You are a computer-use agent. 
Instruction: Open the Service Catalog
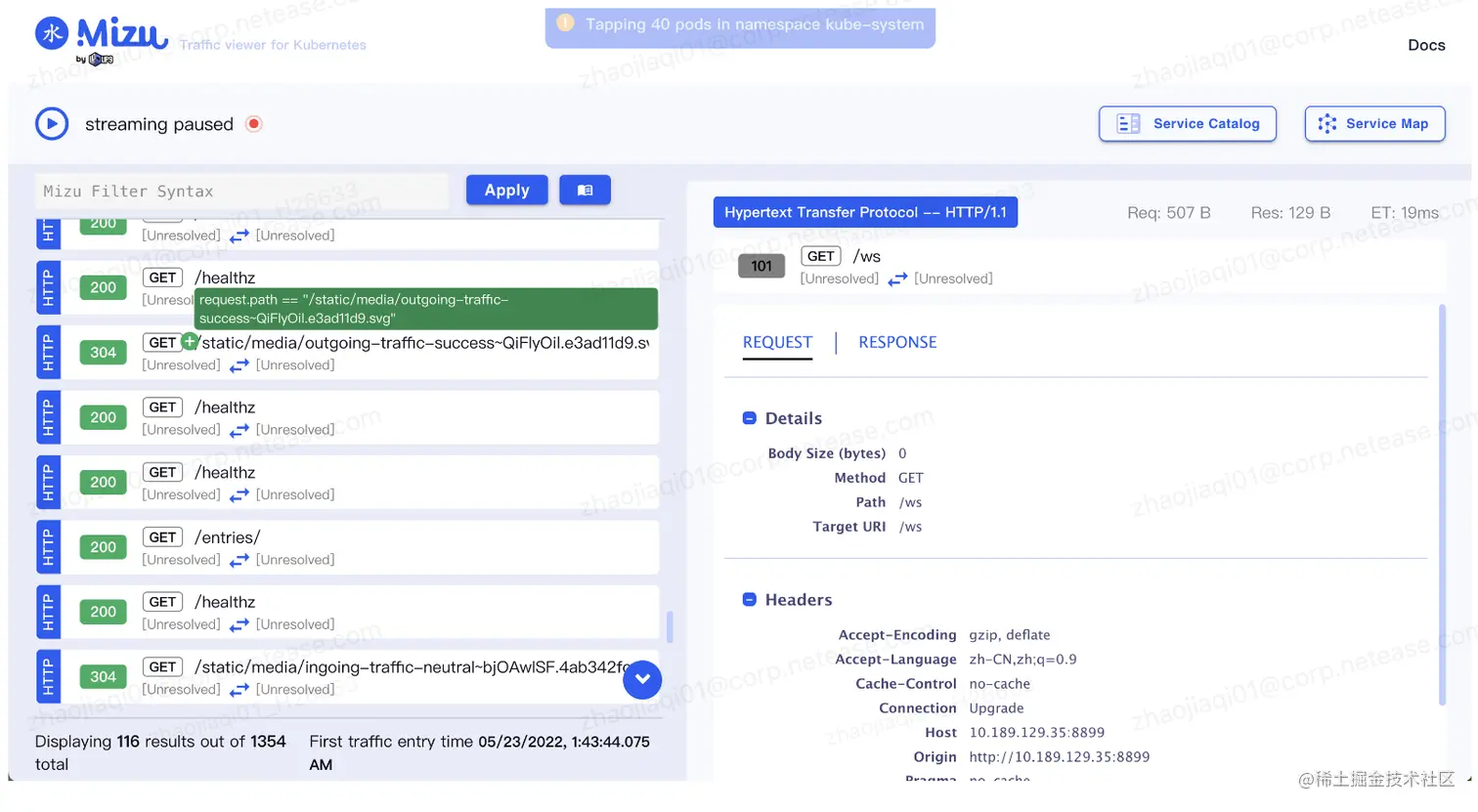coord(1188,124)
